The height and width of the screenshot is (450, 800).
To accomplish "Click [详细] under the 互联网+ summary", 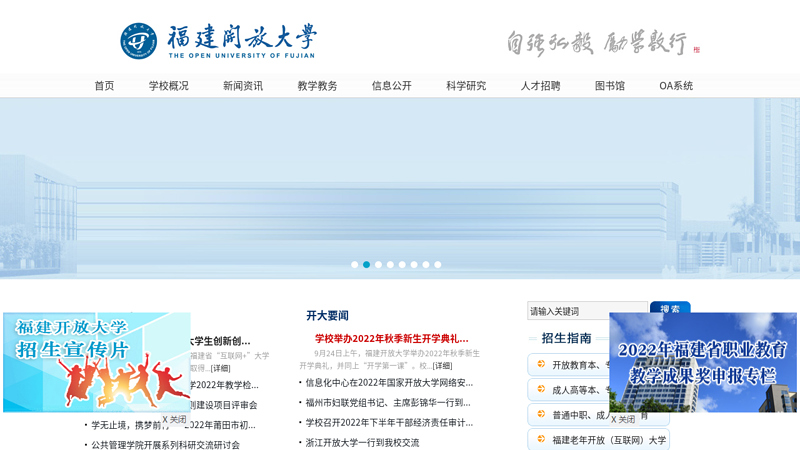I will pos(220,368).
